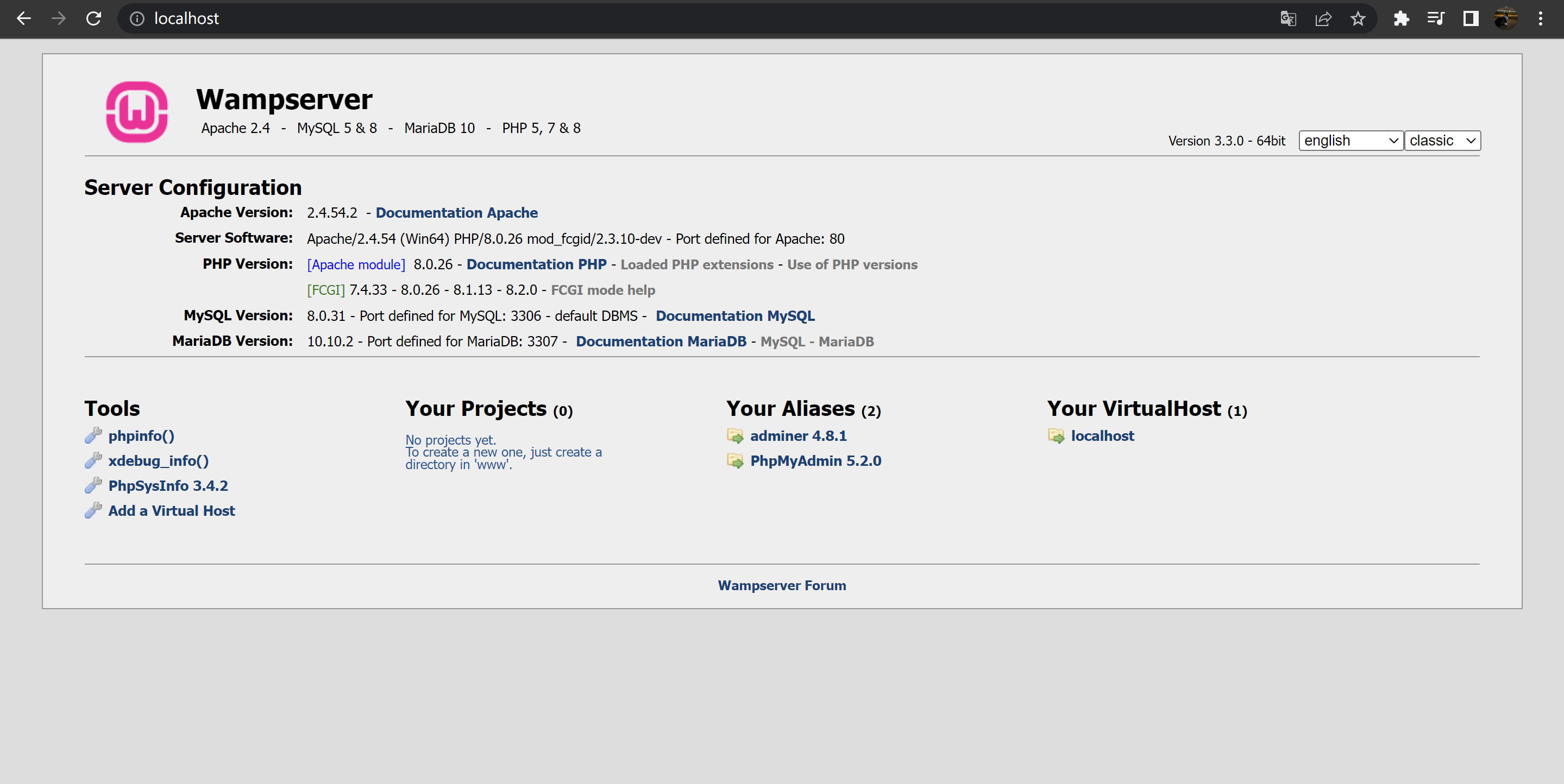1564x784 pixels.
Task: Open the FCGI mode help link
Action: click(x=603, y=290)
